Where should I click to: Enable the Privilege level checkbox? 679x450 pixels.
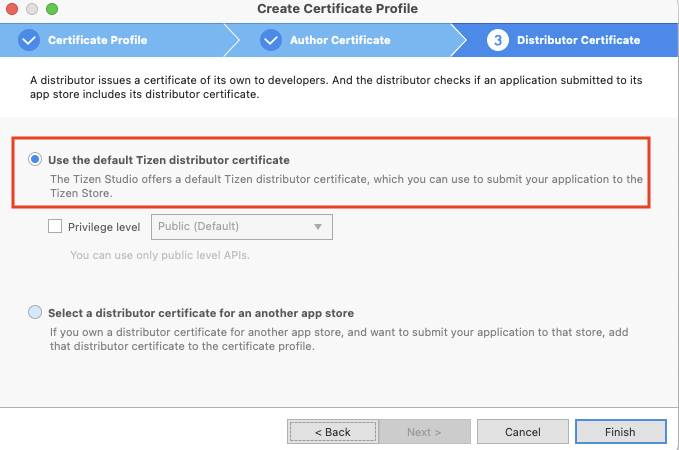click(x=55, y=226)
